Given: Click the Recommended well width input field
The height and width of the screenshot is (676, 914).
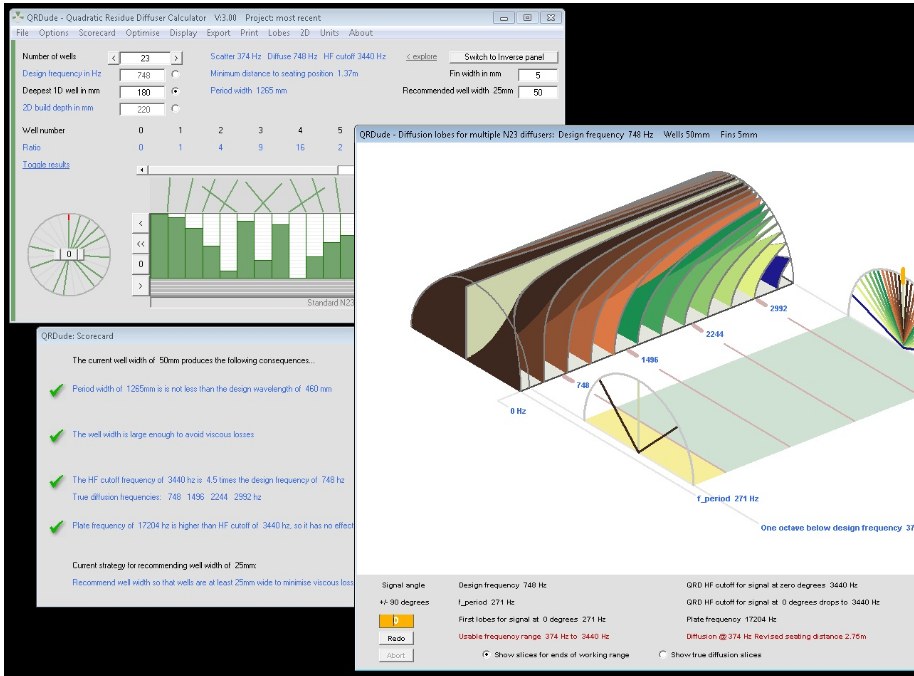Looking at the screenshot, I should tap(537, 92).
